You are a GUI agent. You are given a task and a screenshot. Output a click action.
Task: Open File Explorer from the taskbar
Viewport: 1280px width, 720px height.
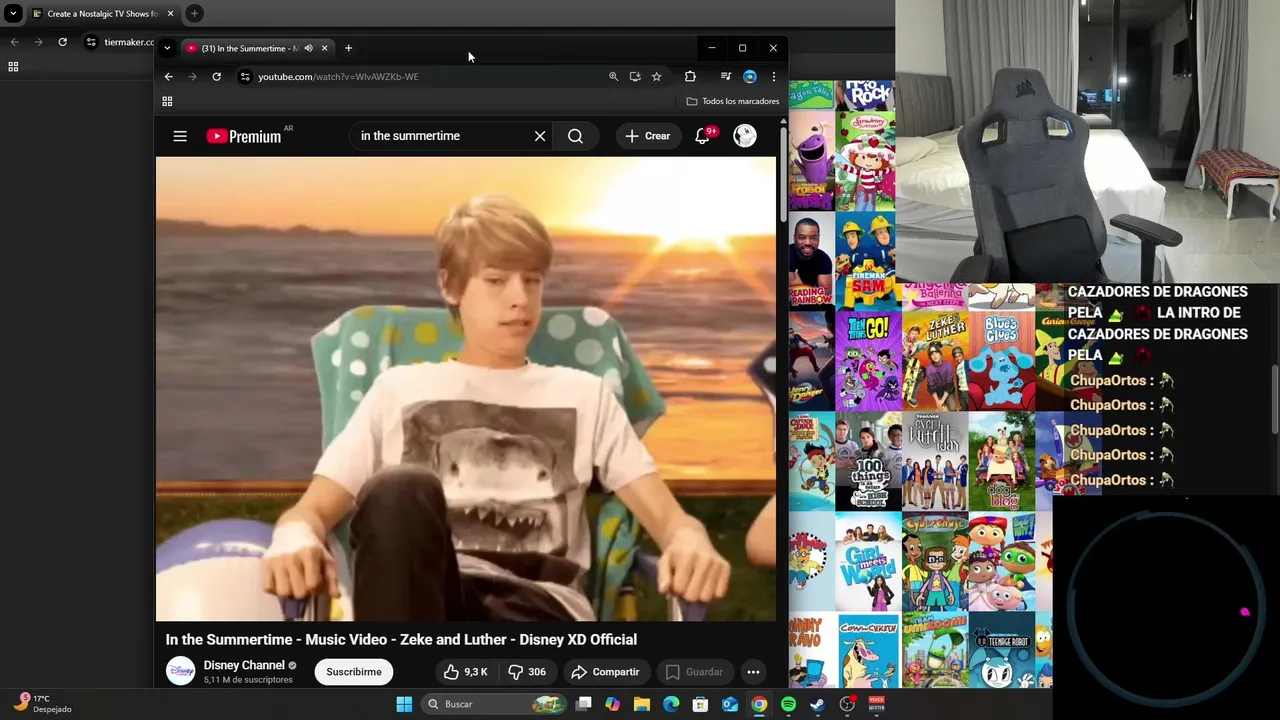pos(642,704)
